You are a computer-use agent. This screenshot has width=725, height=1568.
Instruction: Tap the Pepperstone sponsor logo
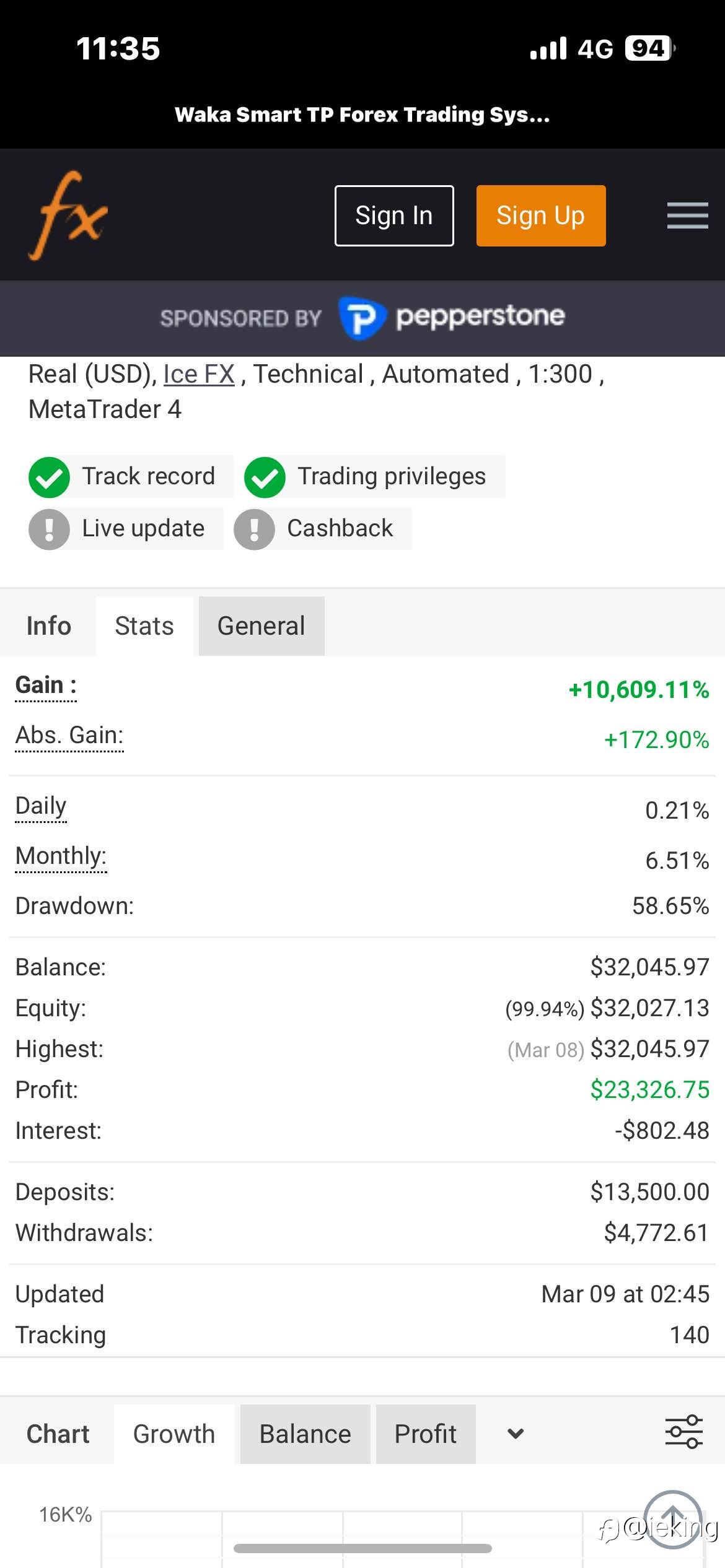click(452, 318)
